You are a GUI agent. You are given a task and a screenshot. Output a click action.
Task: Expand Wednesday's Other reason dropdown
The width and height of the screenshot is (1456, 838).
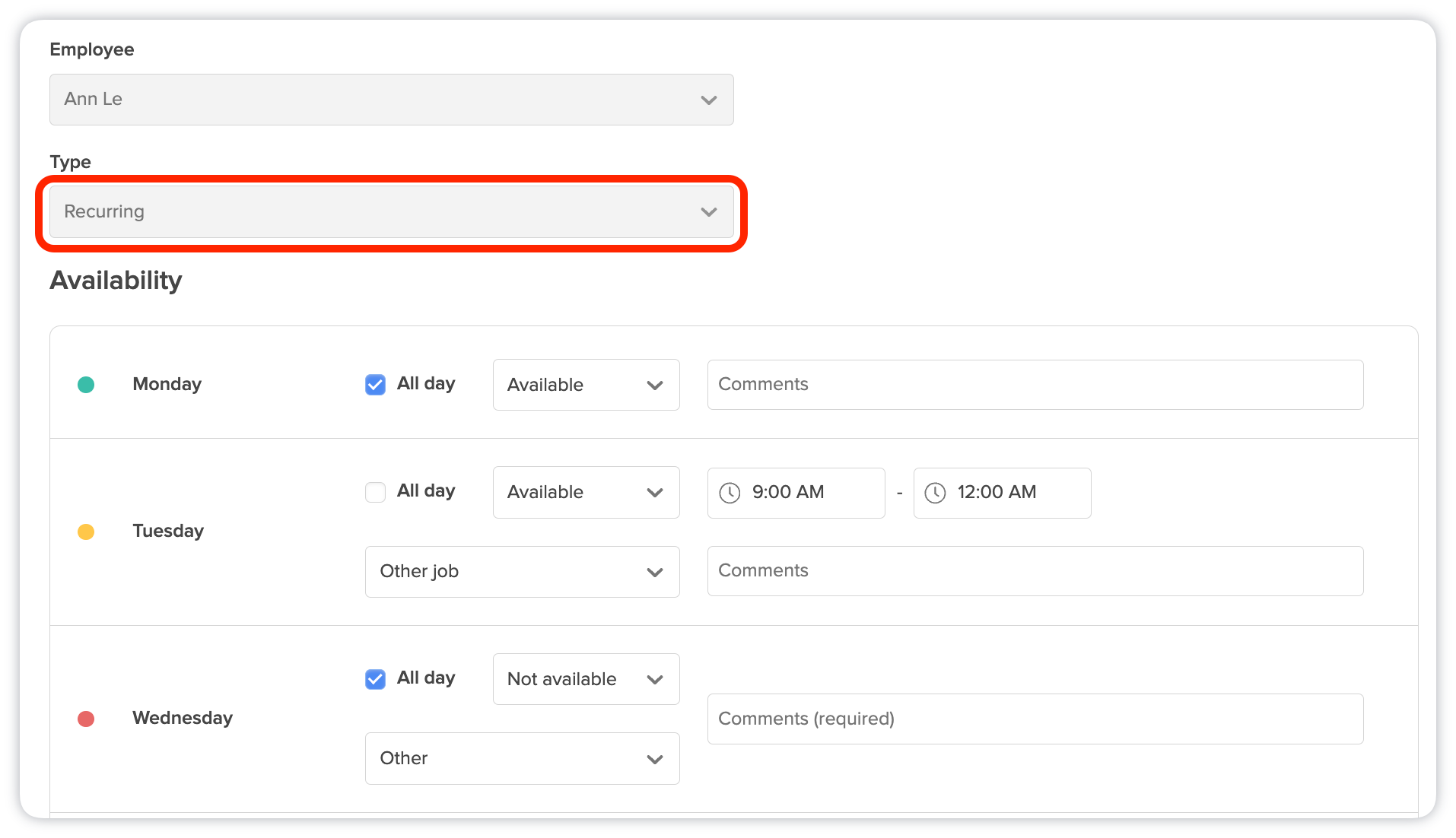522,759
